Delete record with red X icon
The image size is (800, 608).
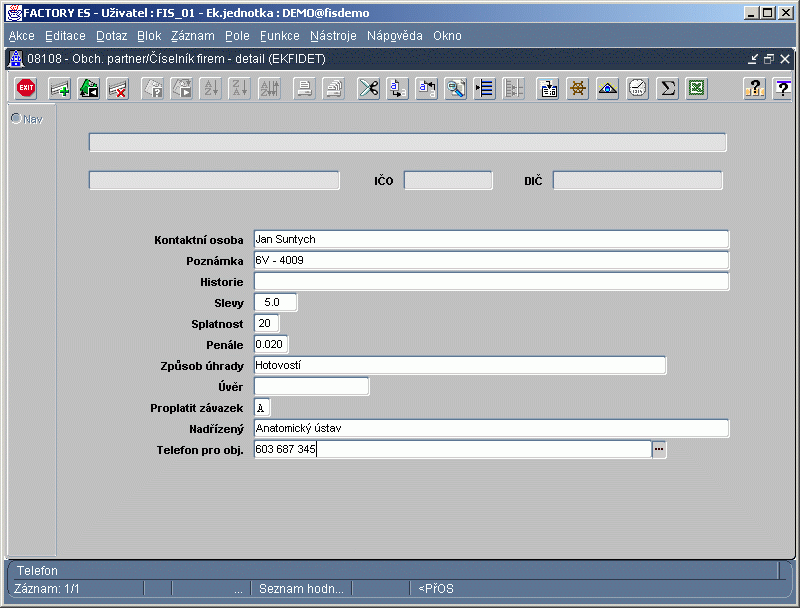[x=118, y=89]
